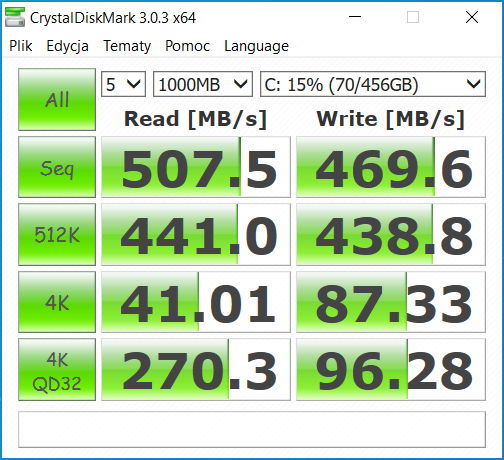This screenshot has height=460, width=504.
Task: Start the 4K random test
Action: [57, 302]
